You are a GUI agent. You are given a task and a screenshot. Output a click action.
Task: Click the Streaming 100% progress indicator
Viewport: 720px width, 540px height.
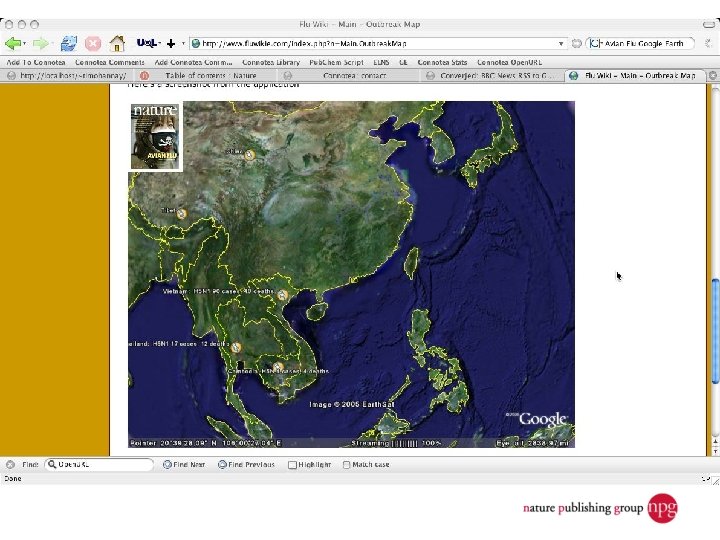point(396,443)
